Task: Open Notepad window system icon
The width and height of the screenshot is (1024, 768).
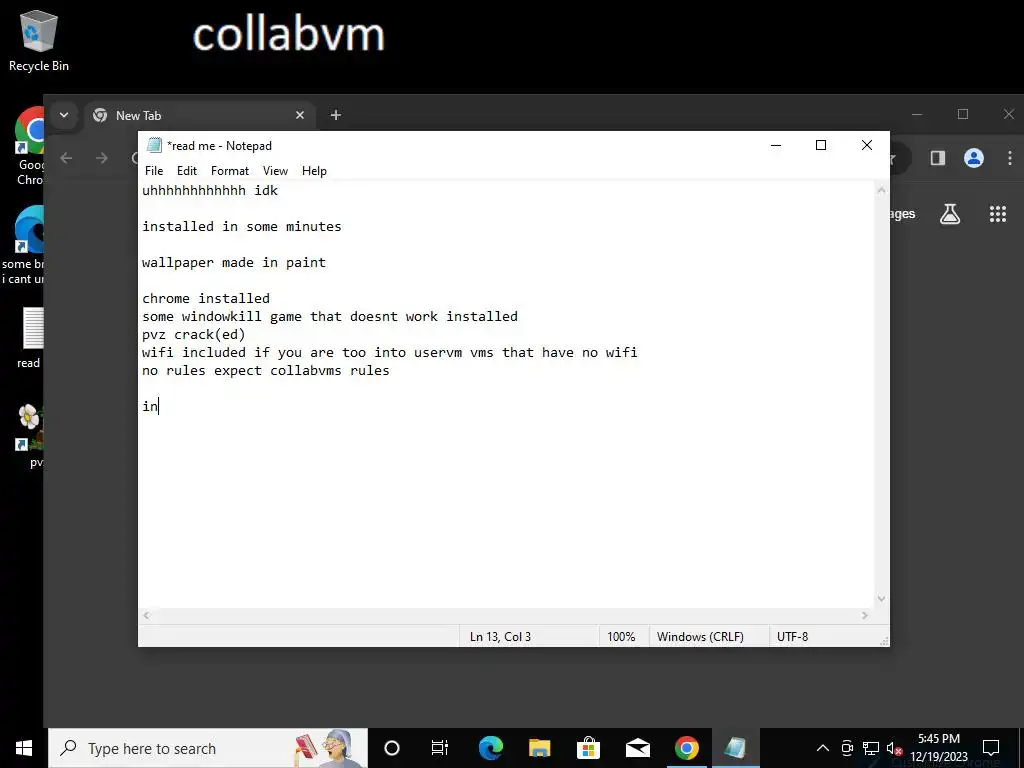Action: coord(154,145)
